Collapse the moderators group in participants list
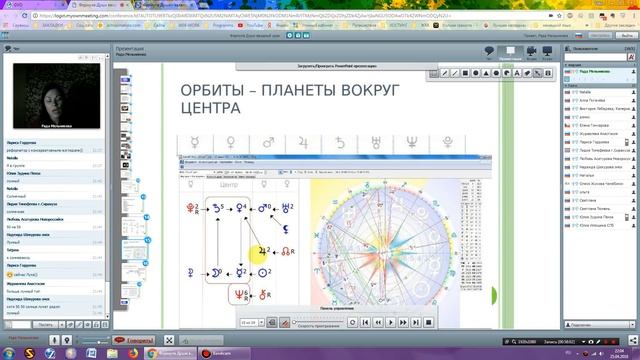 [566, 65]
